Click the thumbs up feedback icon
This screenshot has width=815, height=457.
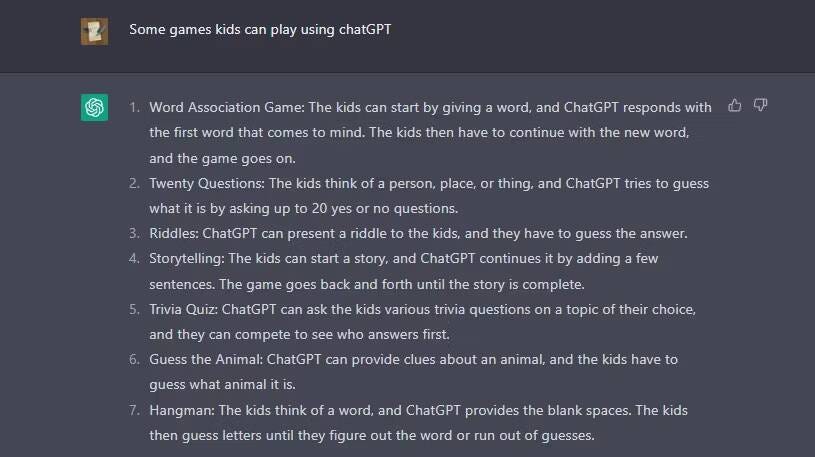pos(734,106)
